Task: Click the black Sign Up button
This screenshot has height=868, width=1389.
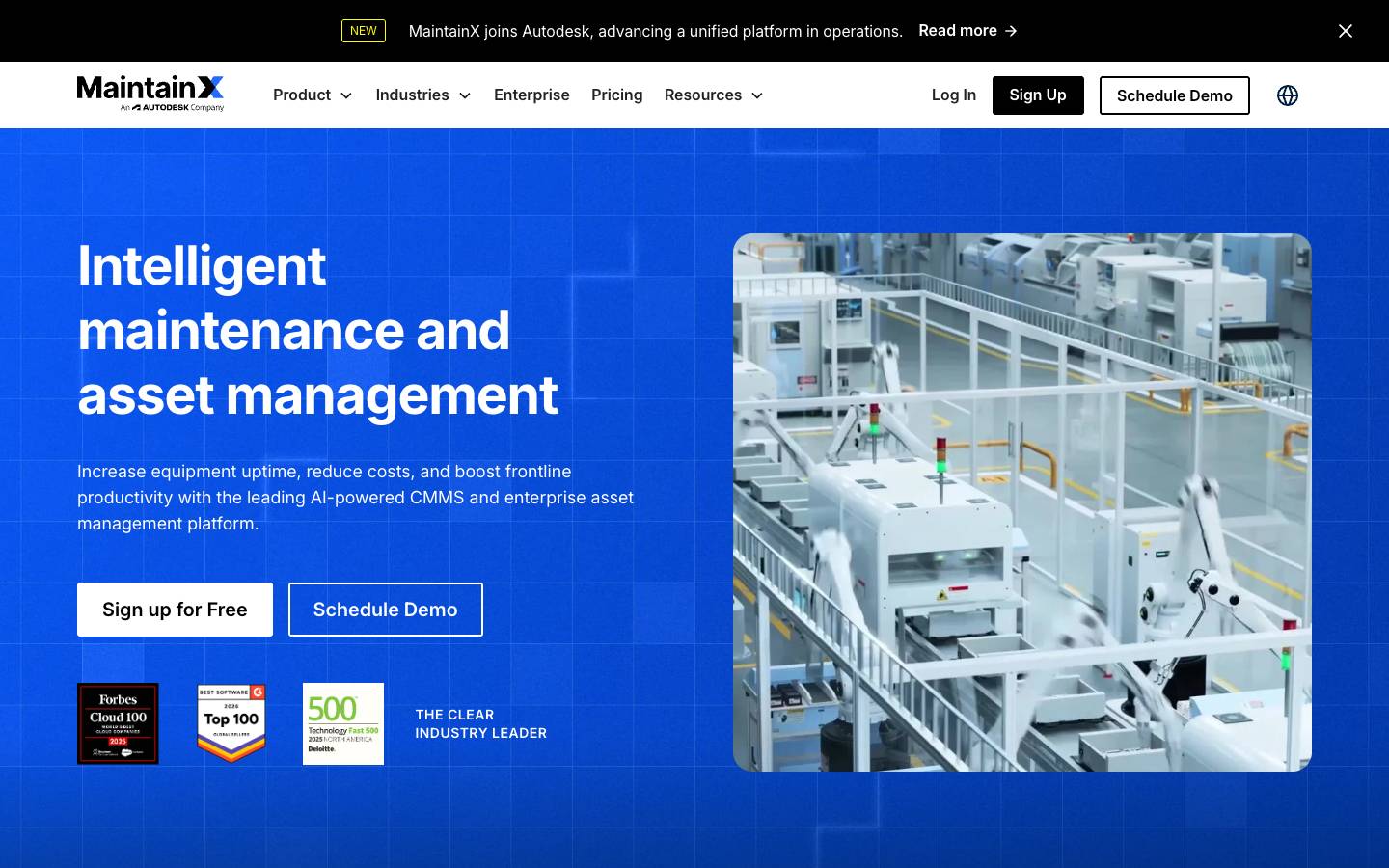Action: tap(1038, 95)
